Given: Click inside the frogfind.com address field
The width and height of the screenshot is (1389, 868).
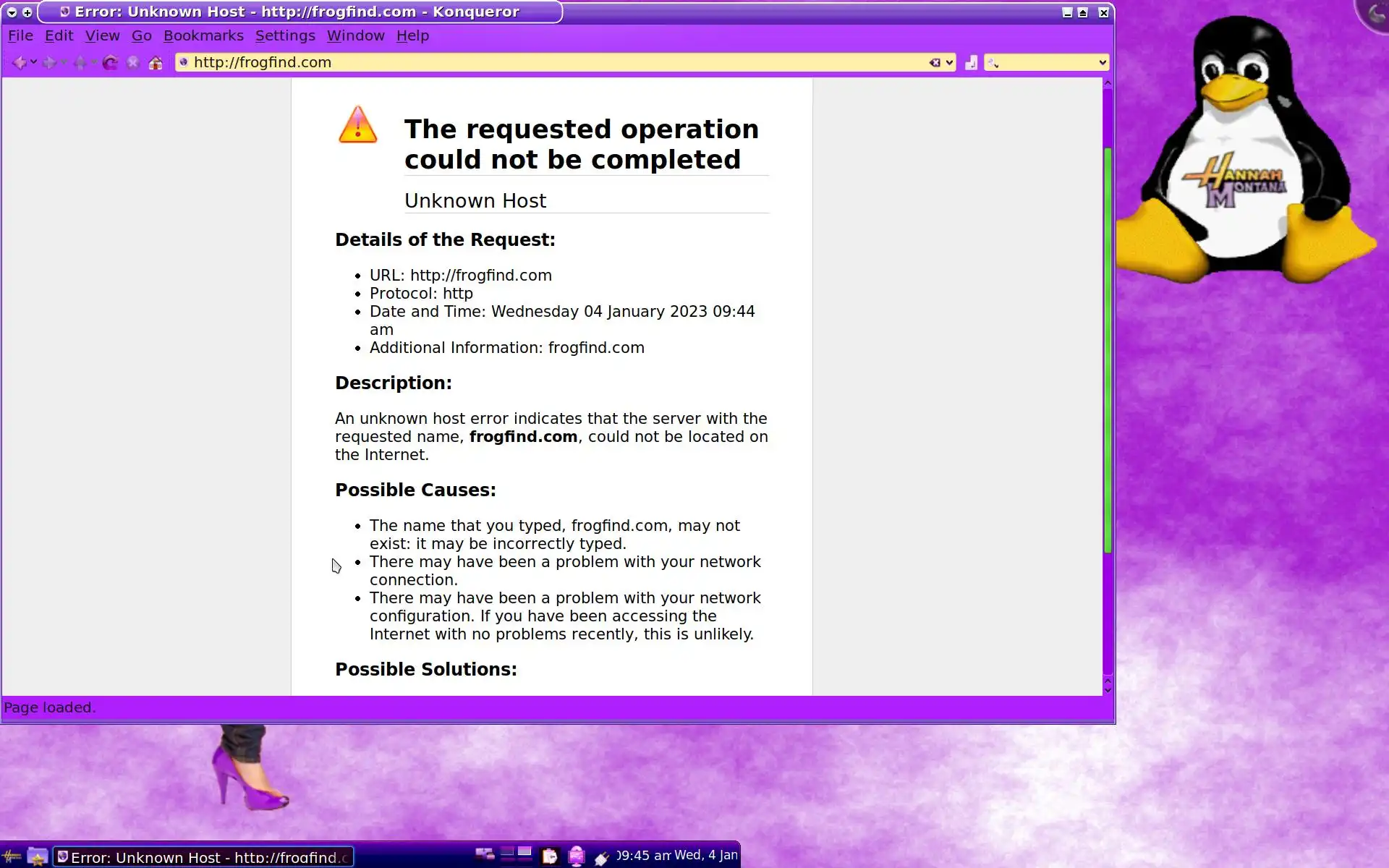Looking at the screenshot, I should tap(550, 63).
